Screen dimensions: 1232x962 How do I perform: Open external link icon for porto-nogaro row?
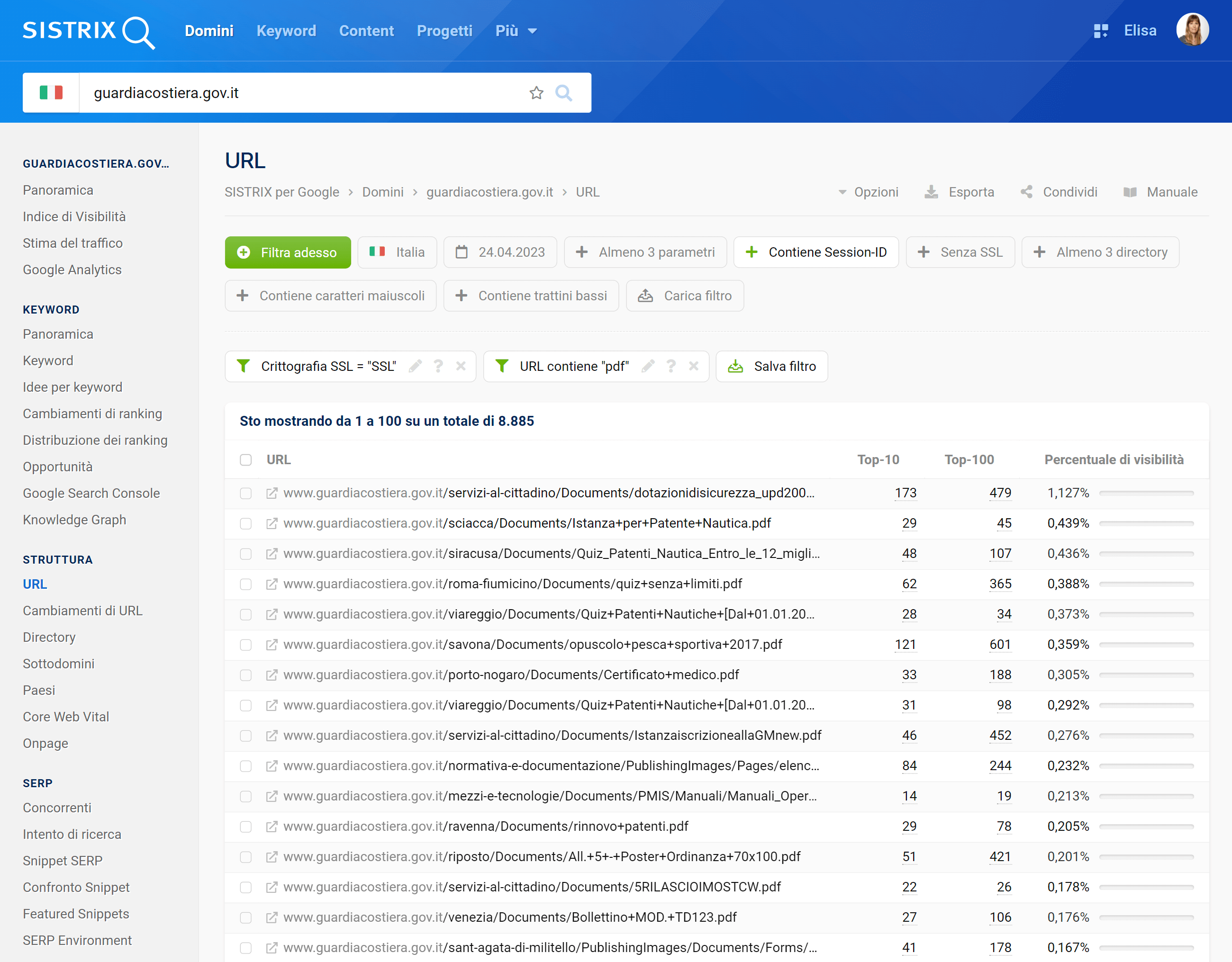272,675
